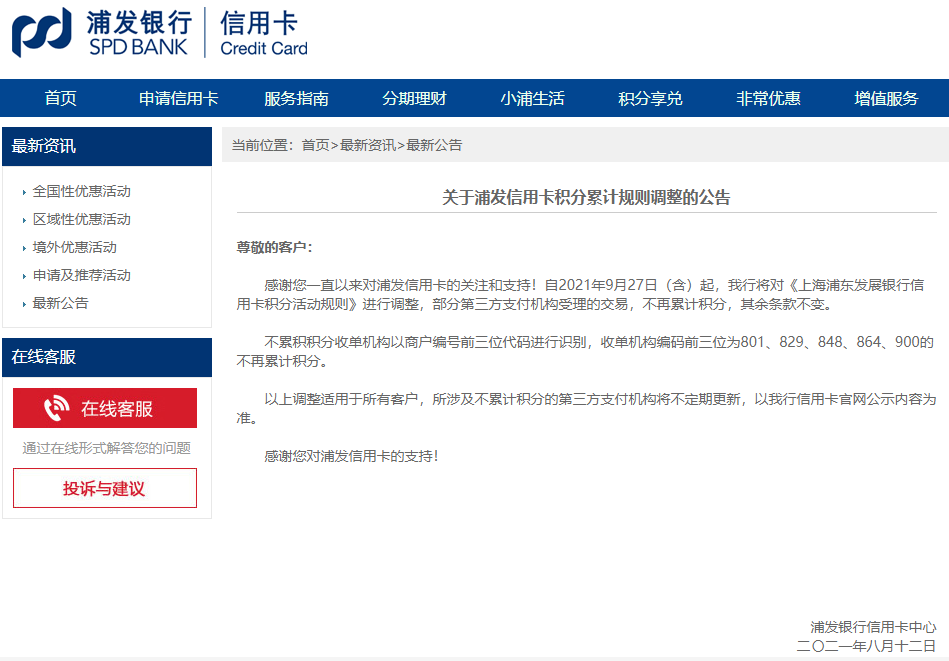Select 积分享兑 from the navigation bar

(x=650, y=98)
